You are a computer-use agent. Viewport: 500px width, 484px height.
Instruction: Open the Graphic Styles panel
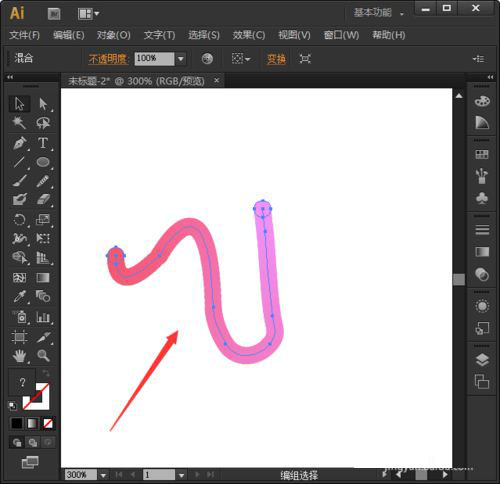click(482, 328)
